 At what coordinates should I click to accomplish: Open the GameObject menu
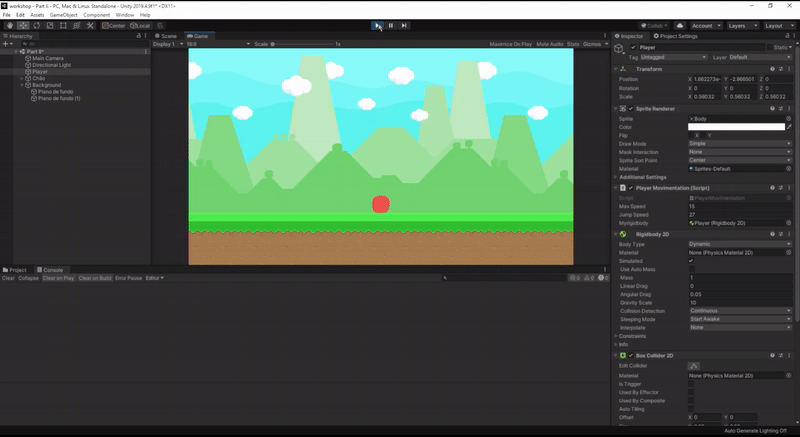click(63, 15)
